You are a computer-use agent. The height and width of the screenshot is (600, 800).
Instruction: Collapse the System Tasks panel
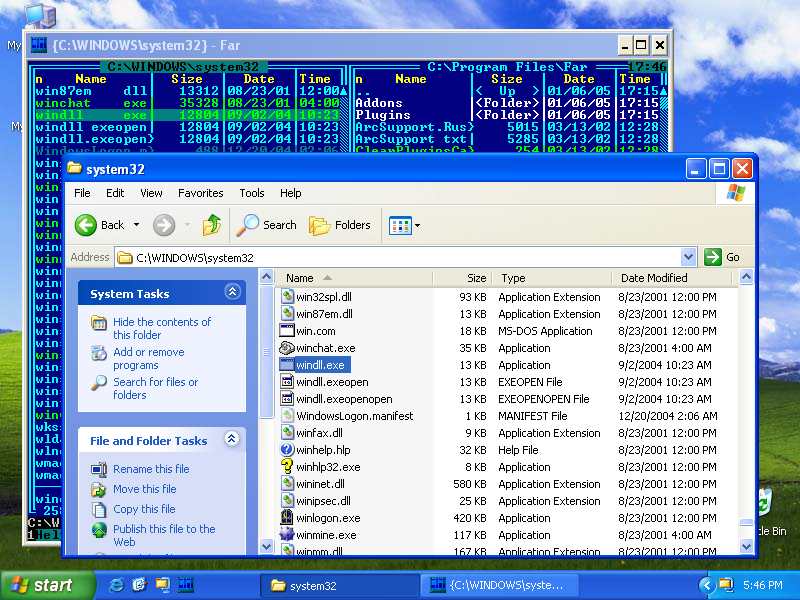232,292
